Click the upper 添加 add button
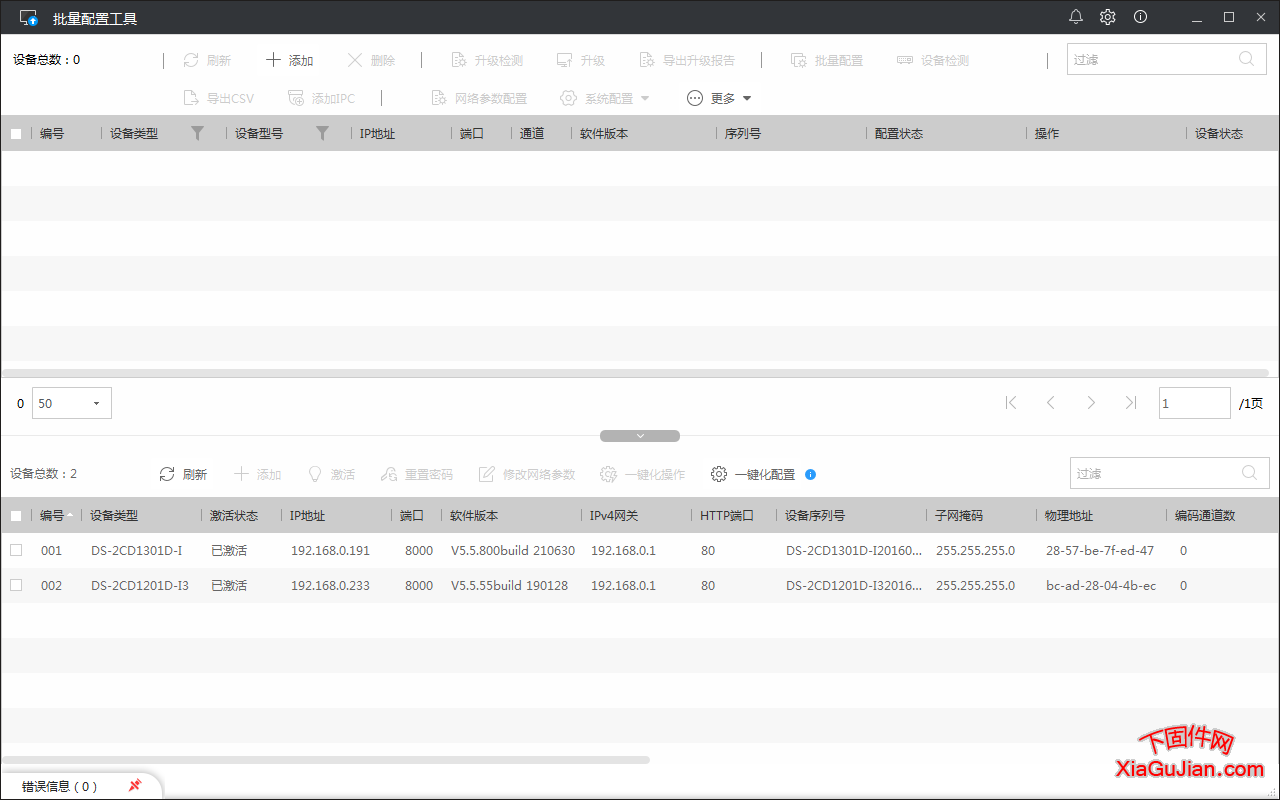1280x800 pixels. (289, 60)
